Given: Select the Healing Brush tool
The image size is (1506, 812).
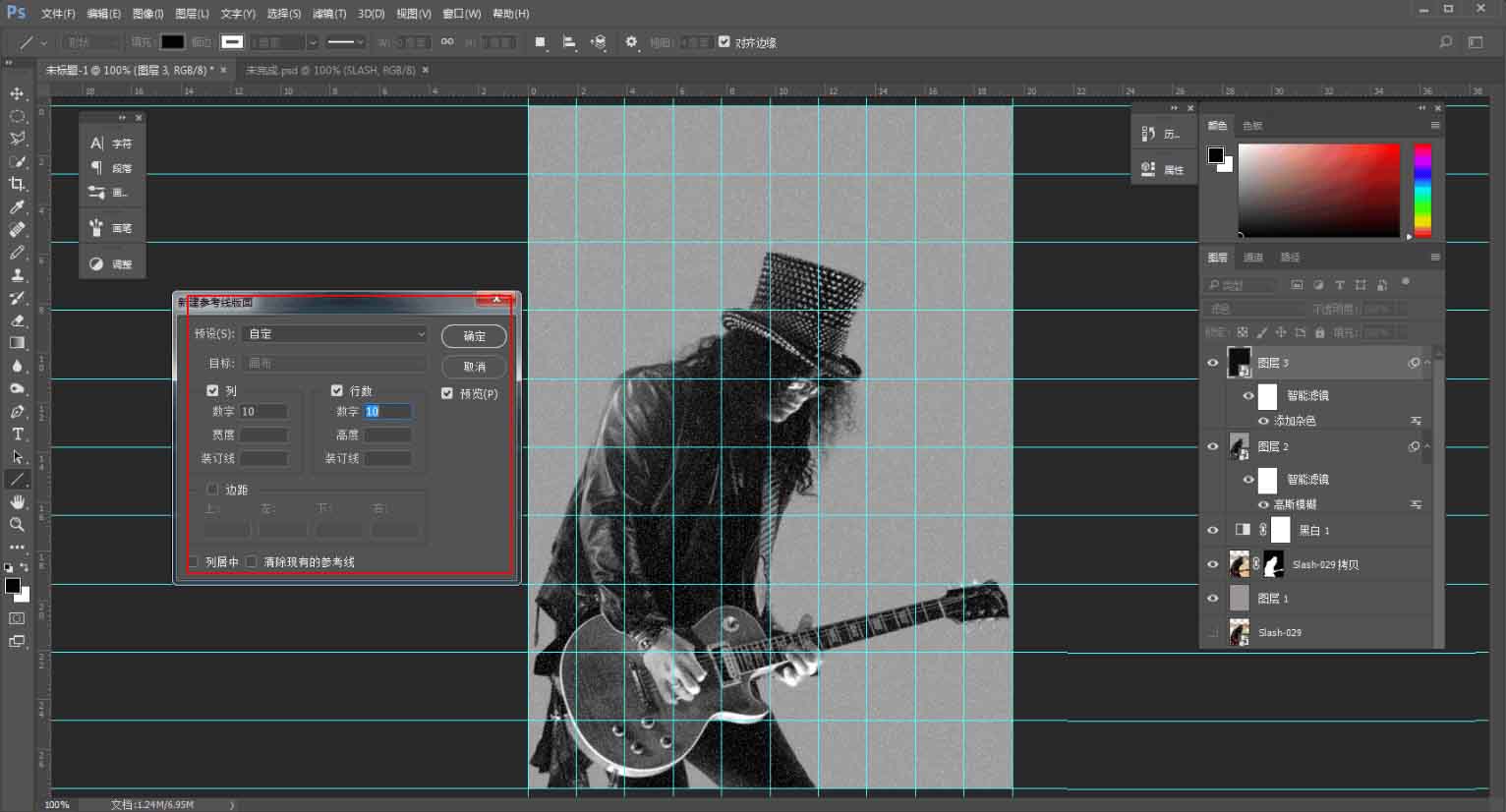Looking at the screenshot, I should pos(17,229).
